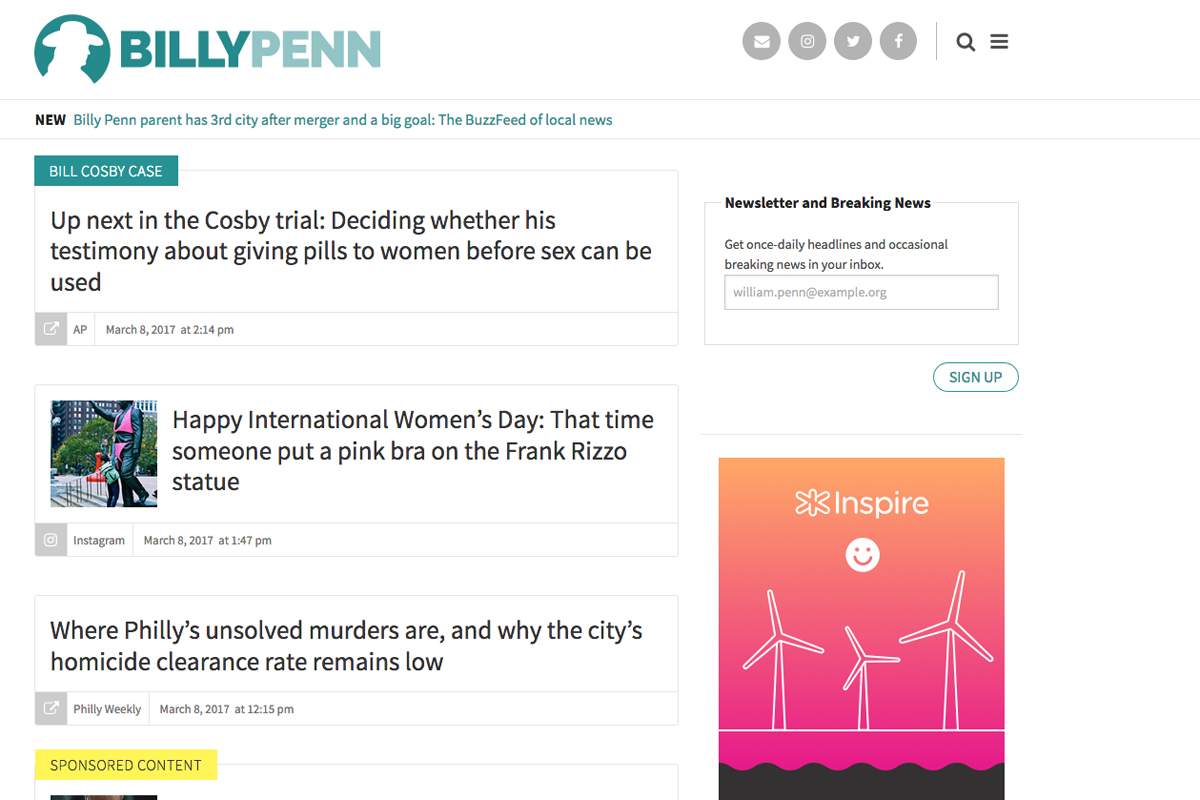
Task: Click external link icon beside Philly Weekly
Action: [51, 709]
